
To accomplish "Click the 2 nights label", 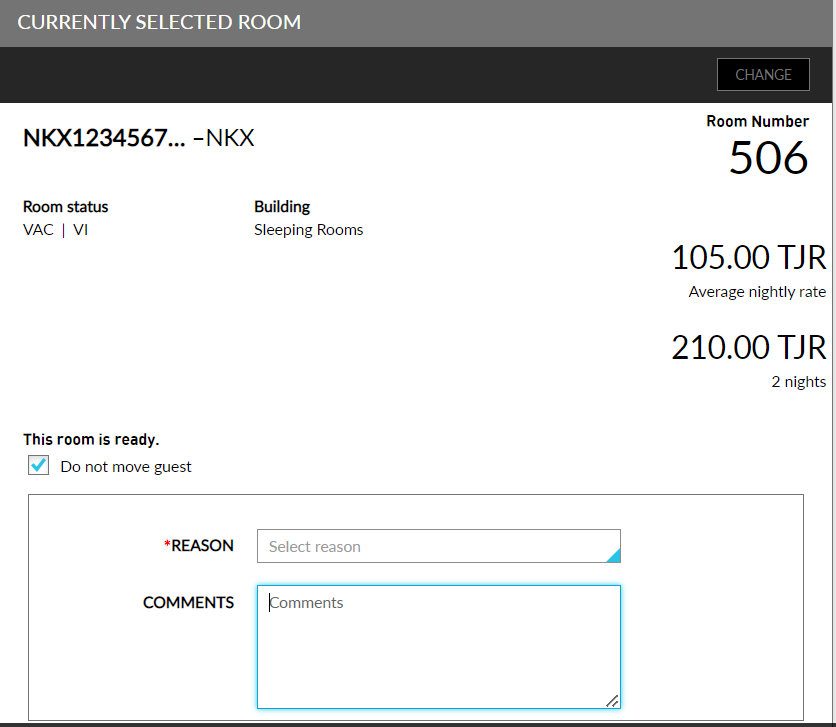I will point(799,382).
